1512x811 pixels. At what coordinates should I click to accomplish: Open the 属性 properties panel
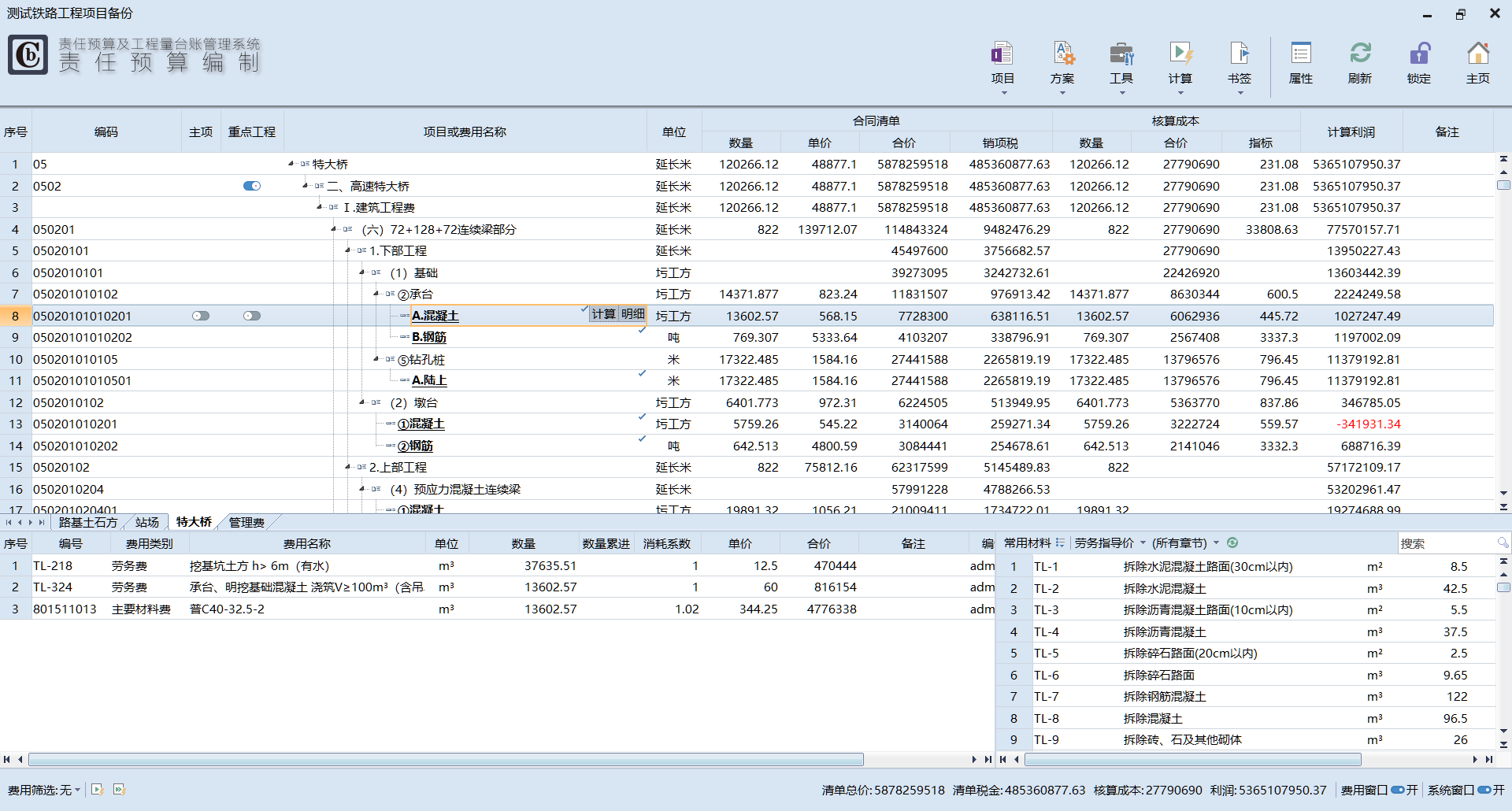pyautogui.click(x=1300, y=63)
